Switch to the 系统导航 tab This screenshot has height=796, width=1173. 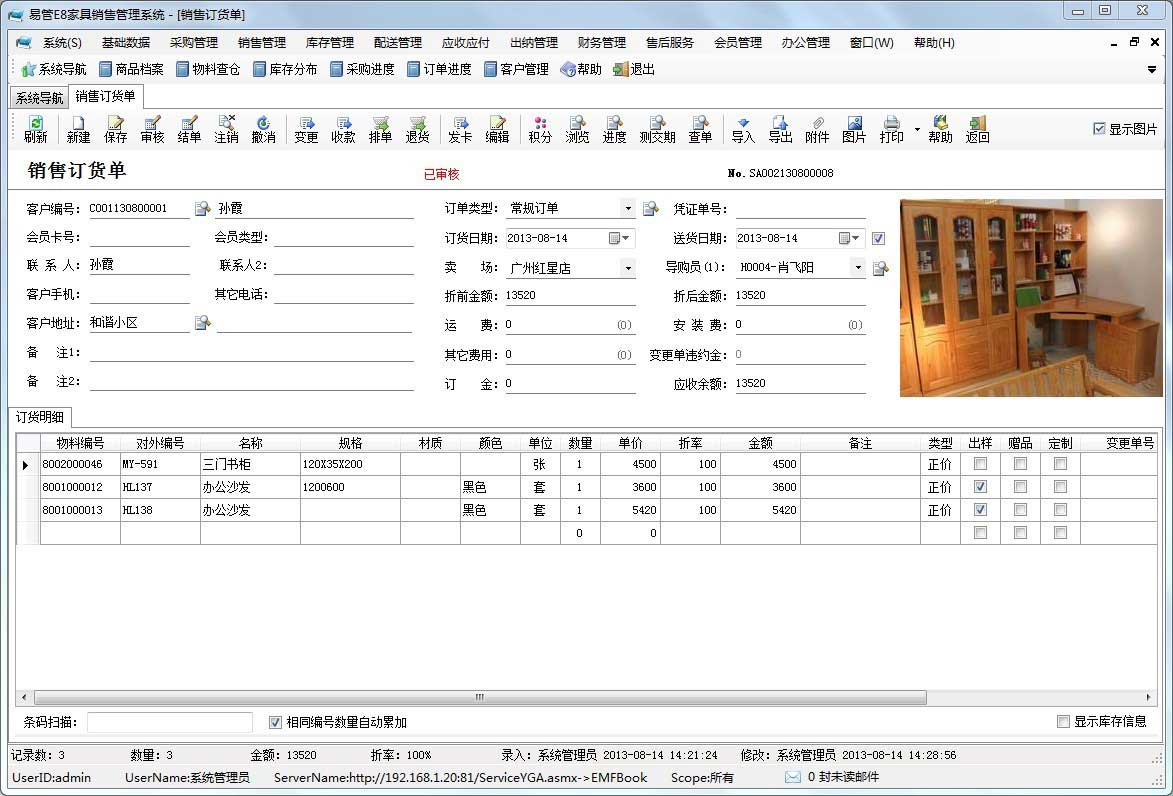pyautogui.click(x=40, y=97)
